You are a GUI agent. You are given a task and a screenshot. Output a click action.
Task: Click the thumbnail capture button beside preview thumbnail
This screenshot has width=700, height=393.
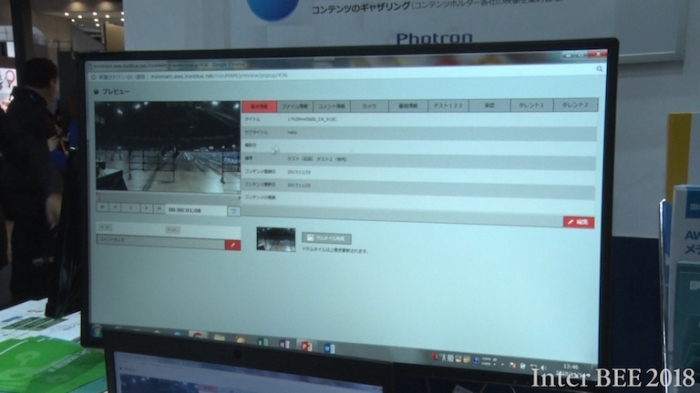[326, 238]
